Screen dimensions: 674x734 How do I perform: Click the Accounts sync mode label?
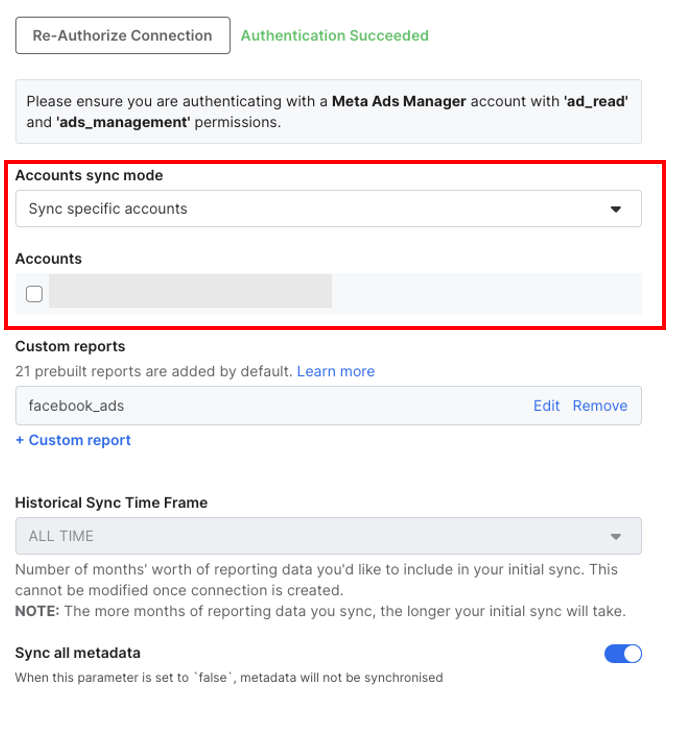click(89, 175)
